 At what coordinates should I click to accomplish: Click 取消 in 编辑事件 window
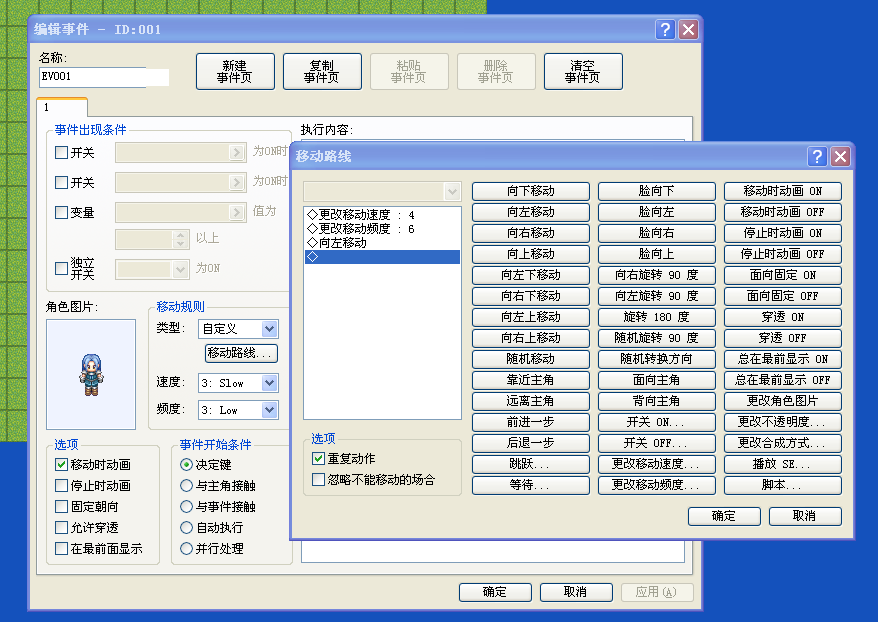576,592
